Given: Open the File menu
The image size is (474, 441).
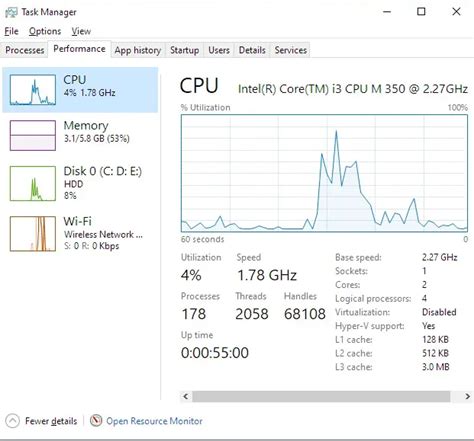Looking at the screenshot, I should 11,31.
